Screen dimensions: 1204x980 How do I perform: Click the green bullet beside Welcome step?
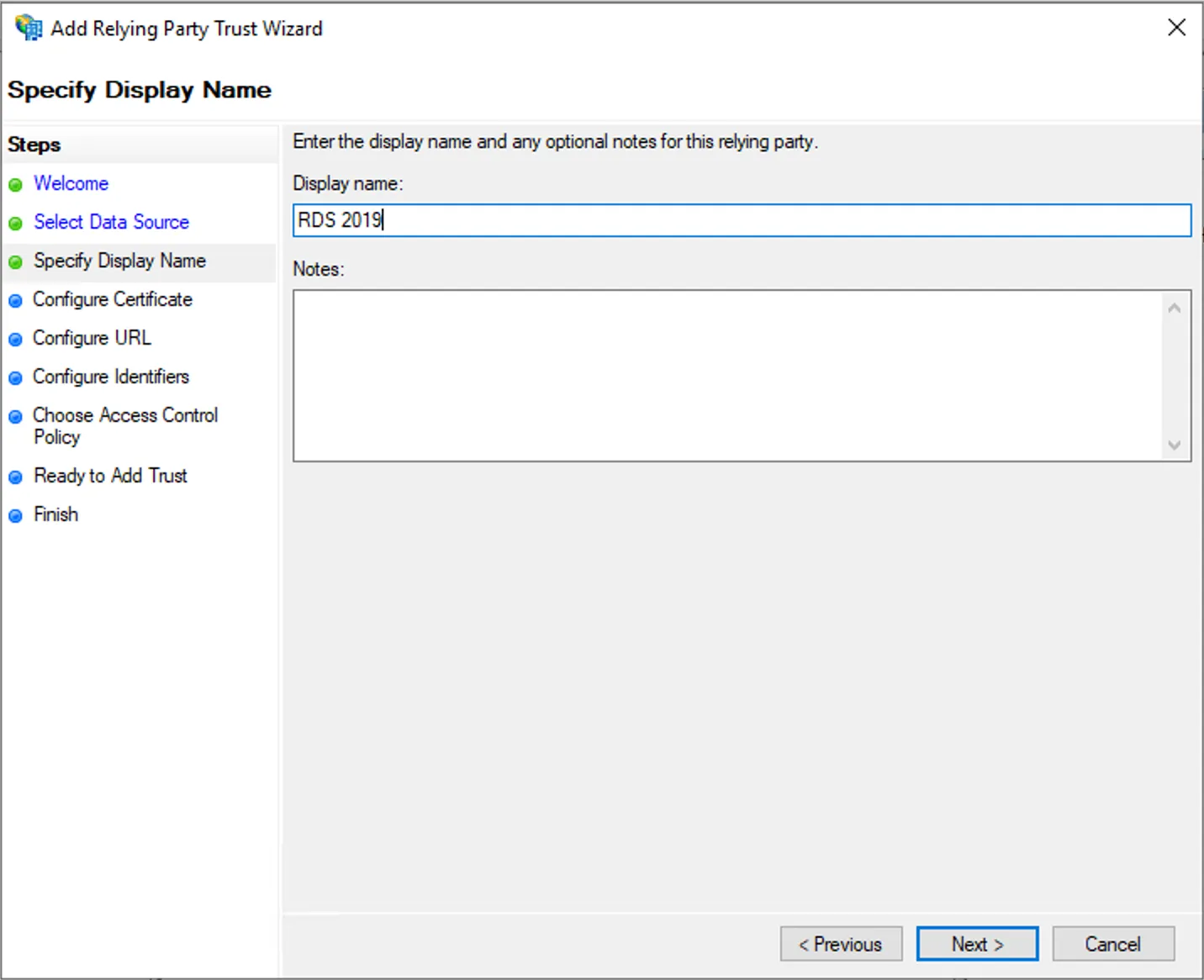point(15,185)
